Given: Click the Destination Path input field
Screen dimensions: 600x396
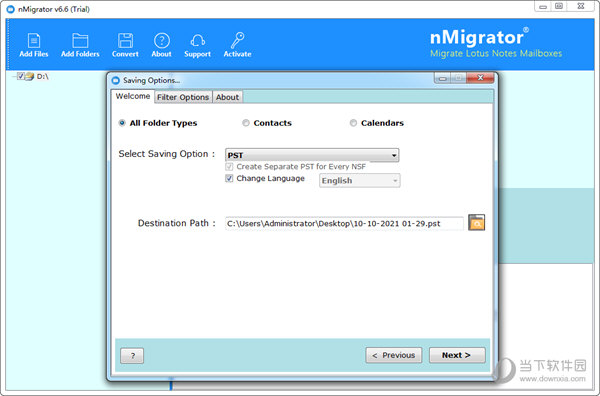Looking at the screenshot, I should [344, 223].
